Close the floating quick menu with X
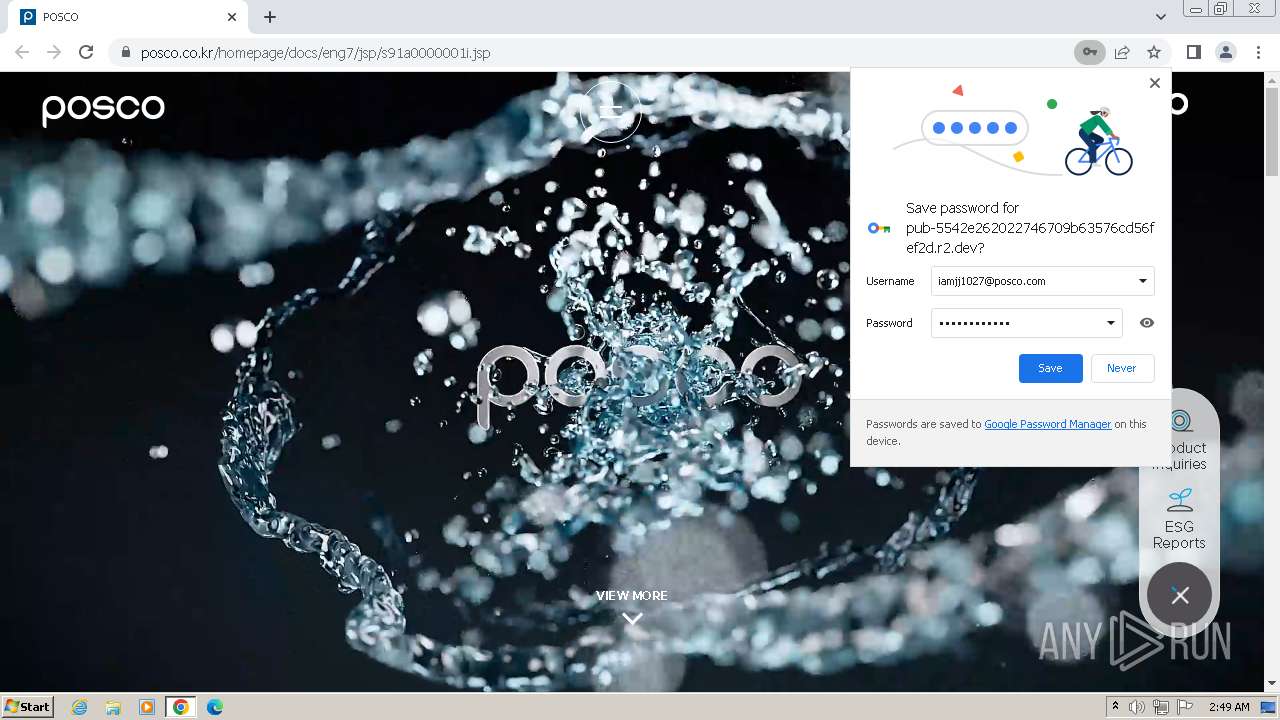Viewport: 1280px width, 720px height. pos(1180,595)
